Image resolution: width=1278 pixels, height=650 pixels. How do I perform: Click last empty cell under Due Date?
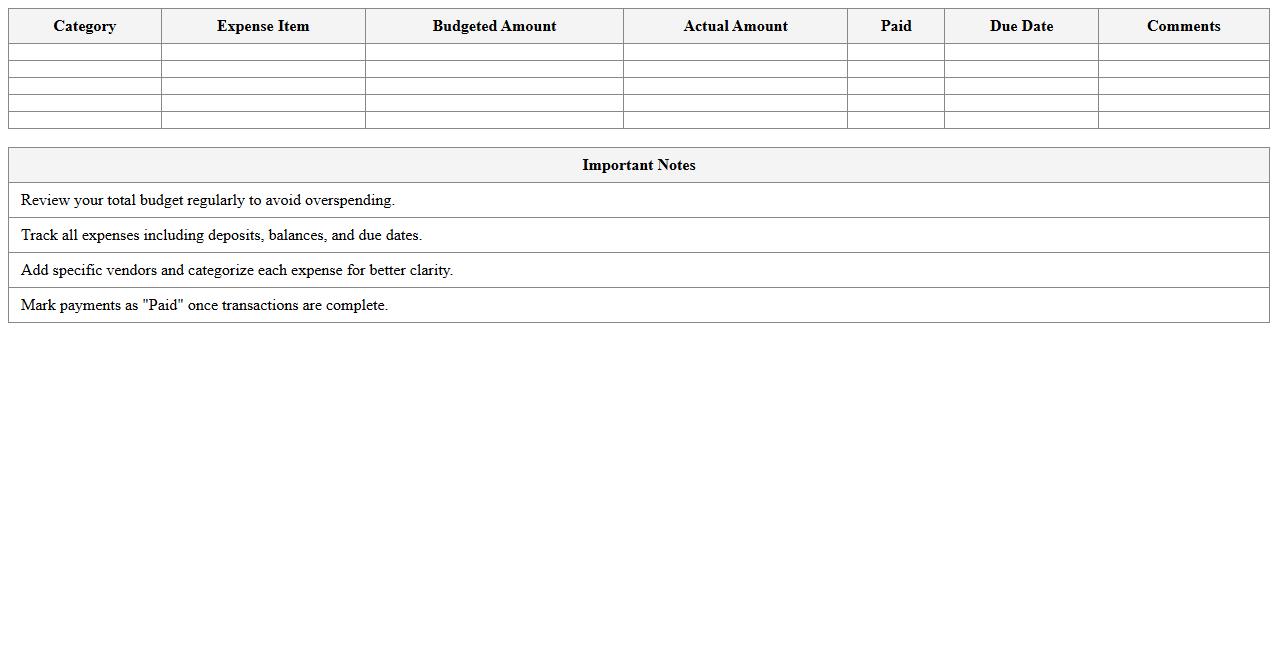coord(1021,120)
